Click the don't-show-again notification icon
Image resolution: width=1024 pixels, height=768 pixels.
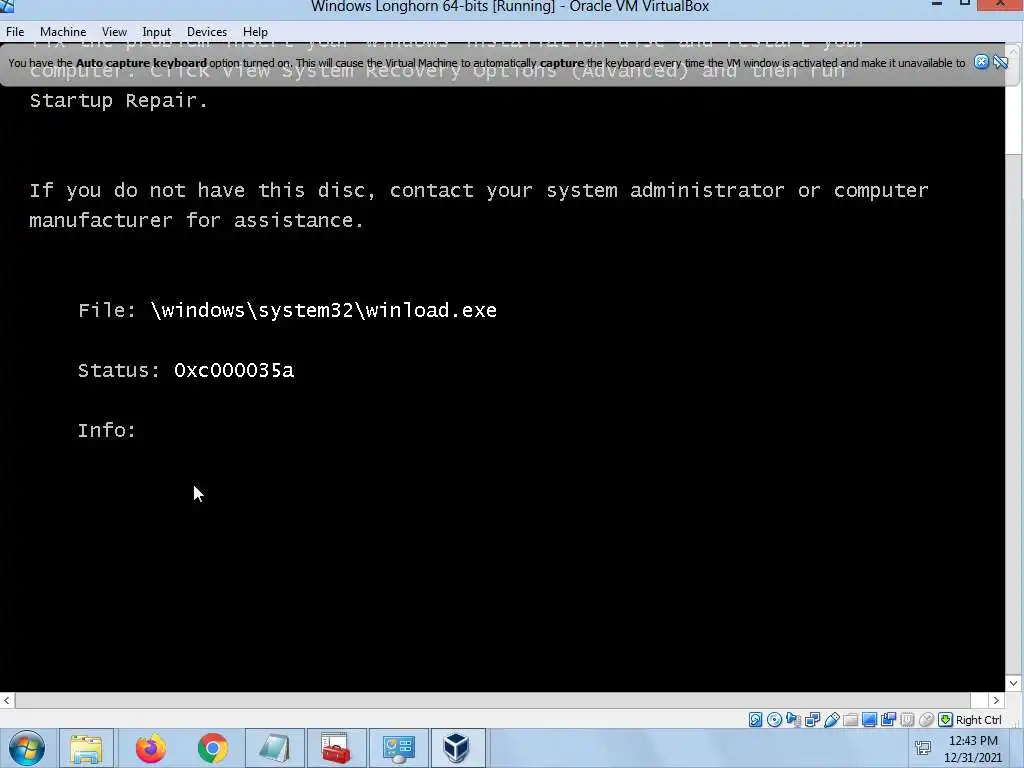click(1000, 62)
